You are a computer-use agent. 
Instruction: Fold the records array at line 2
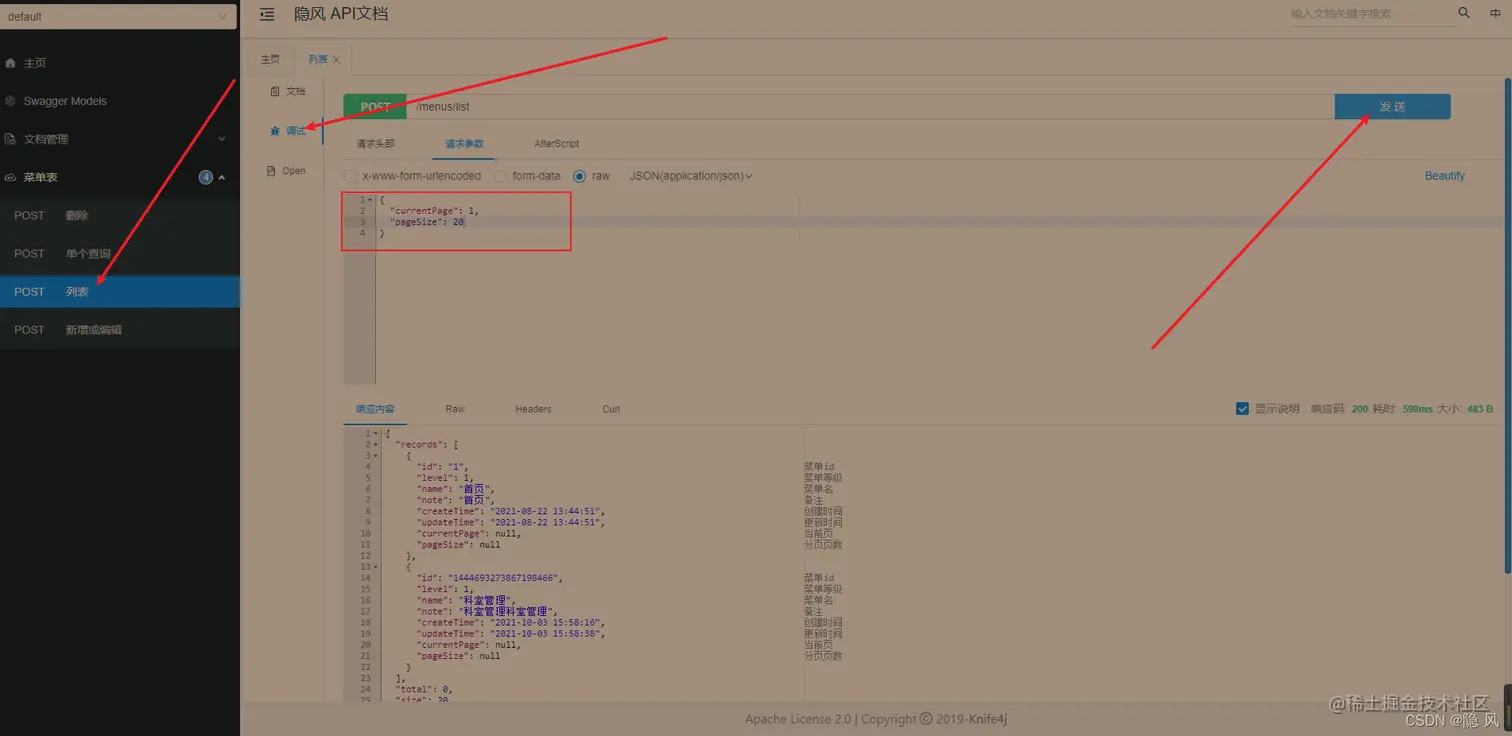click(x=376, y=444)
